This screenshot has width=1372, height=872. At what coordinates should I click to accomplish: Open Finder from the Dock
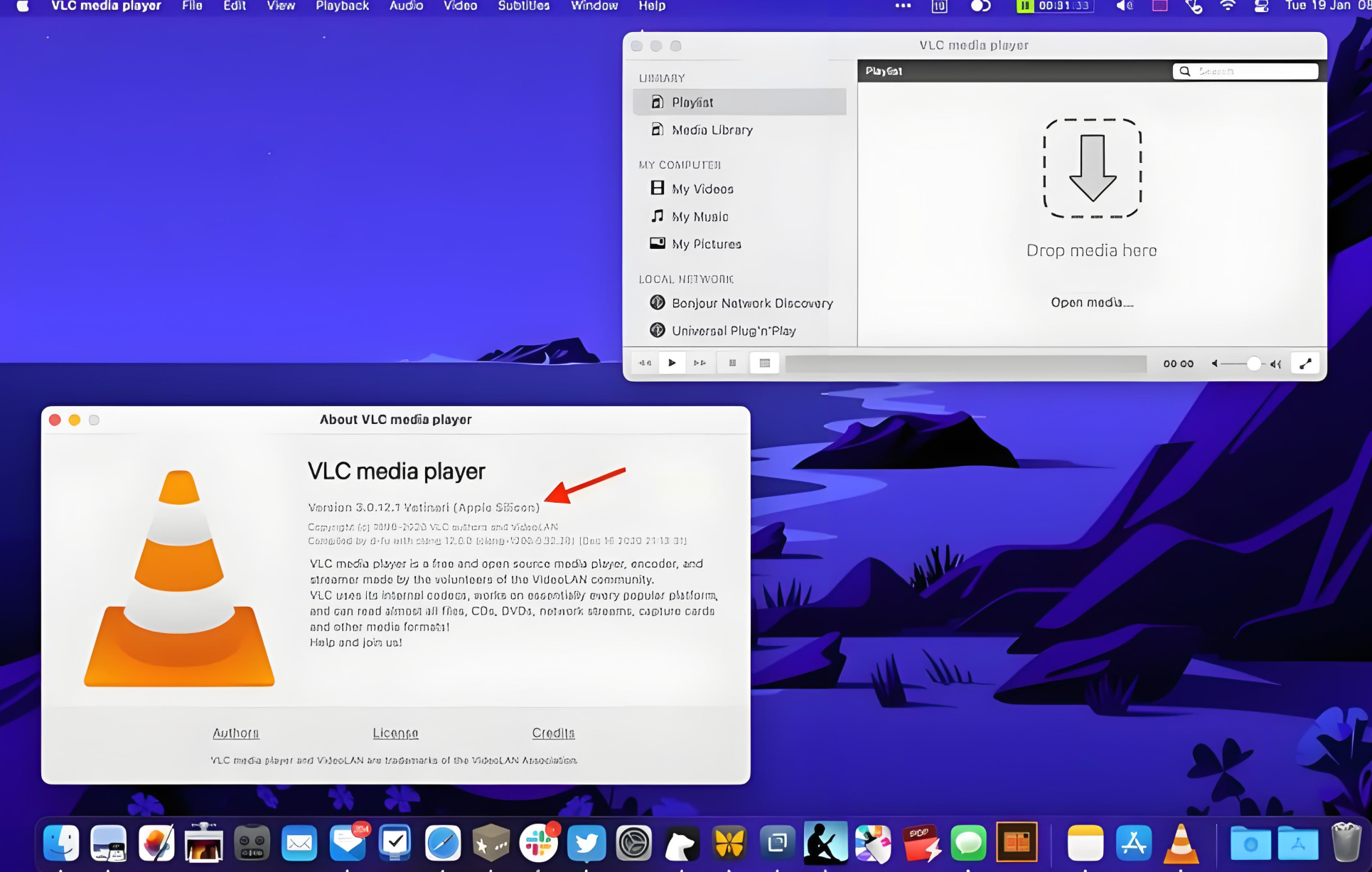(61, 844)
